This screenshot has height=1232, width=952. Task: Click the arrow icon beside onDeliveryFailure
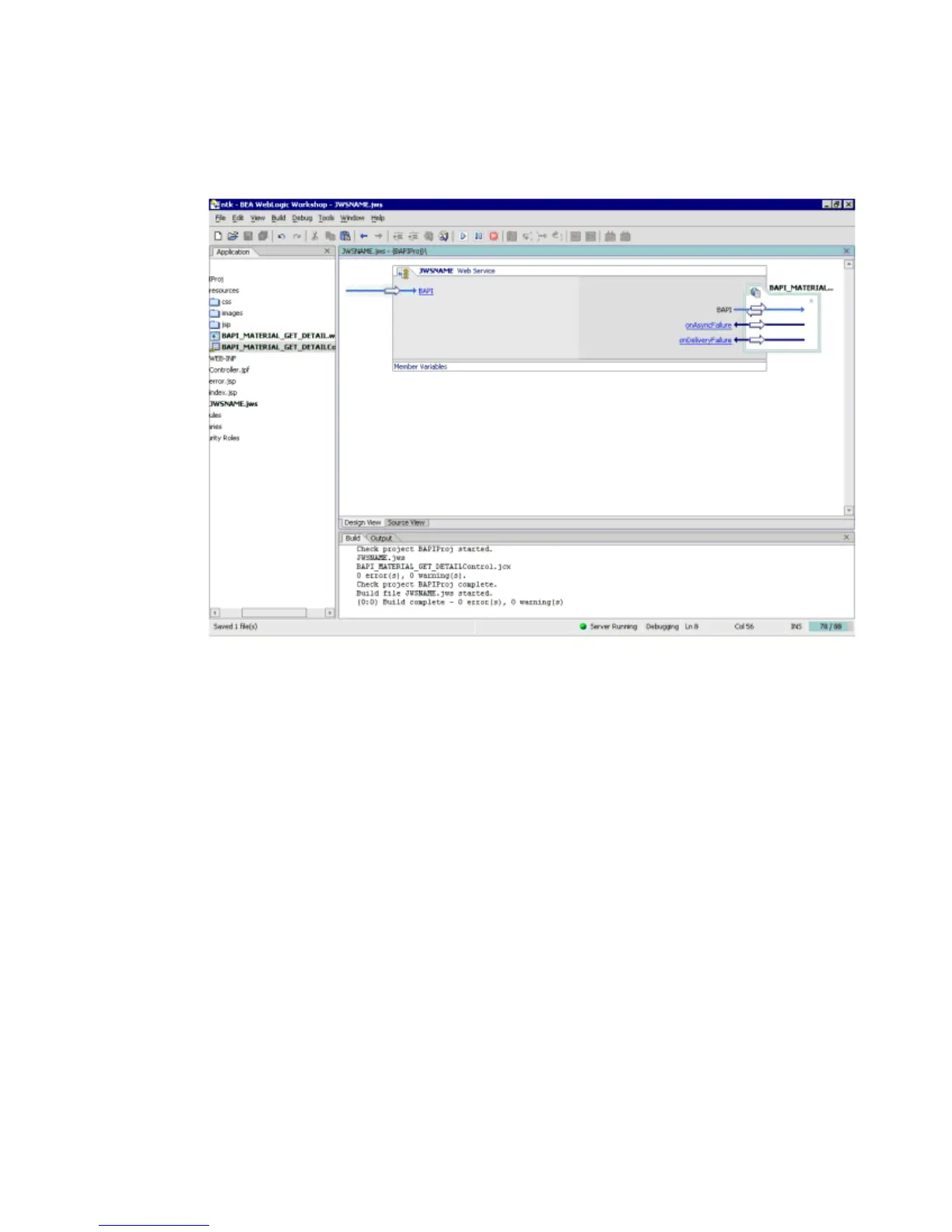click(755, 340)
